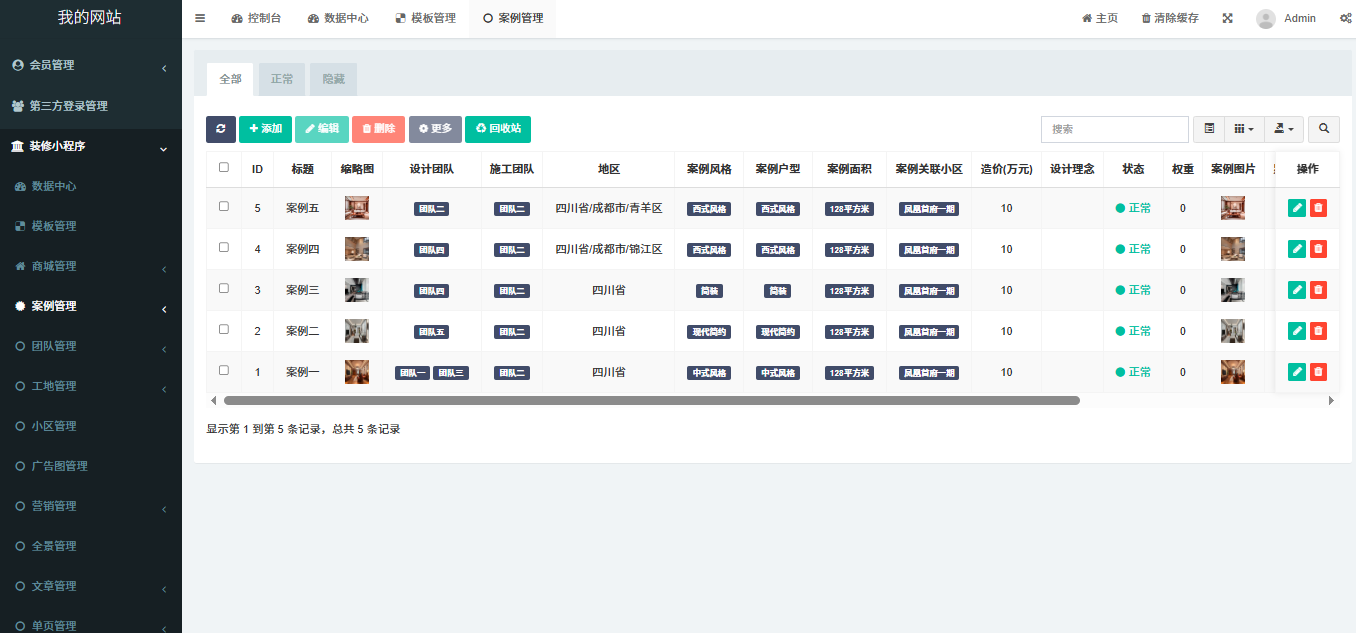展开列显示设置下拉菜单

[1242, 129]
